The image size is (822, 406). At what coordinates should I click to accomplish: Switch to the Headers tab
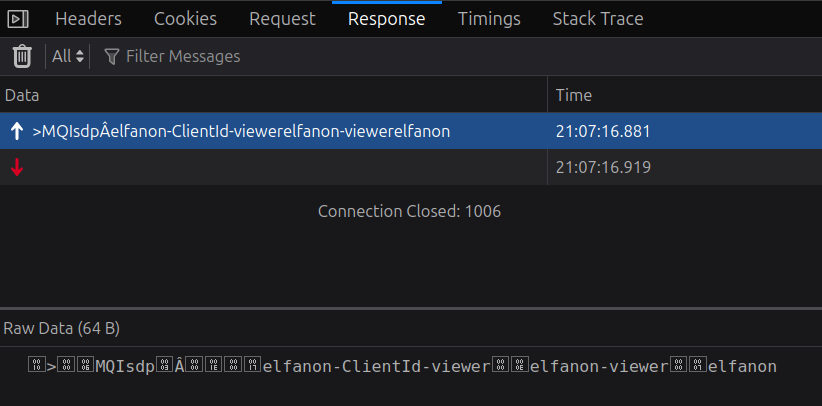[x=88, y=19]
